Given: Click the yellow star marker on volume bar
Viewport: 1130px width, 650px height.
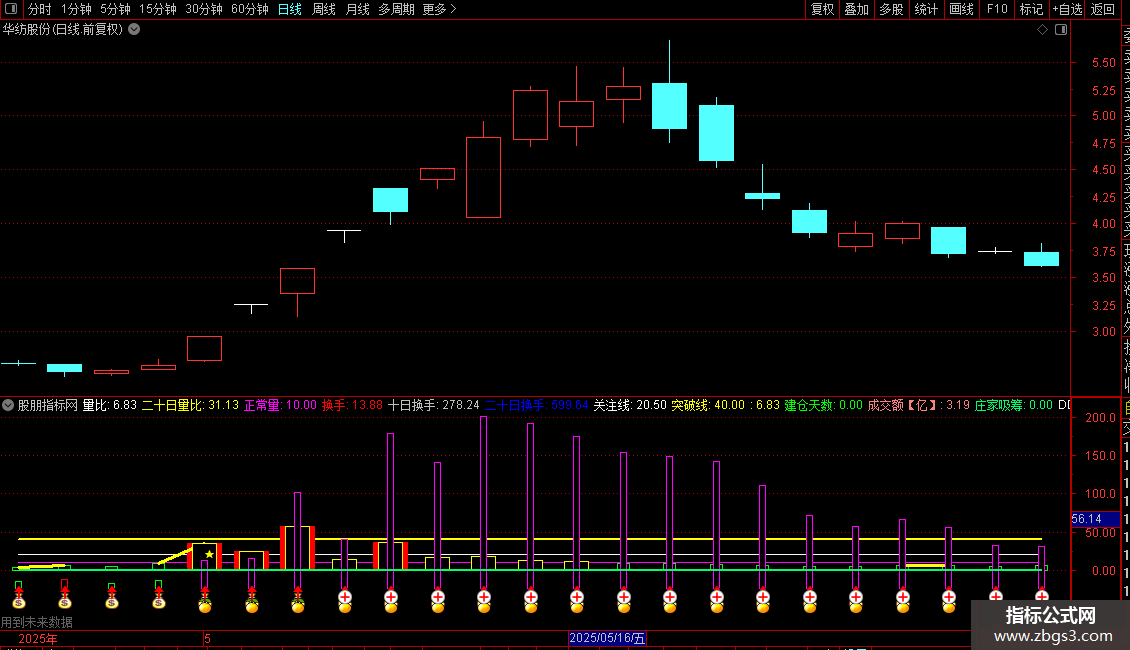Looking at the screenshot, I should 209,554.
